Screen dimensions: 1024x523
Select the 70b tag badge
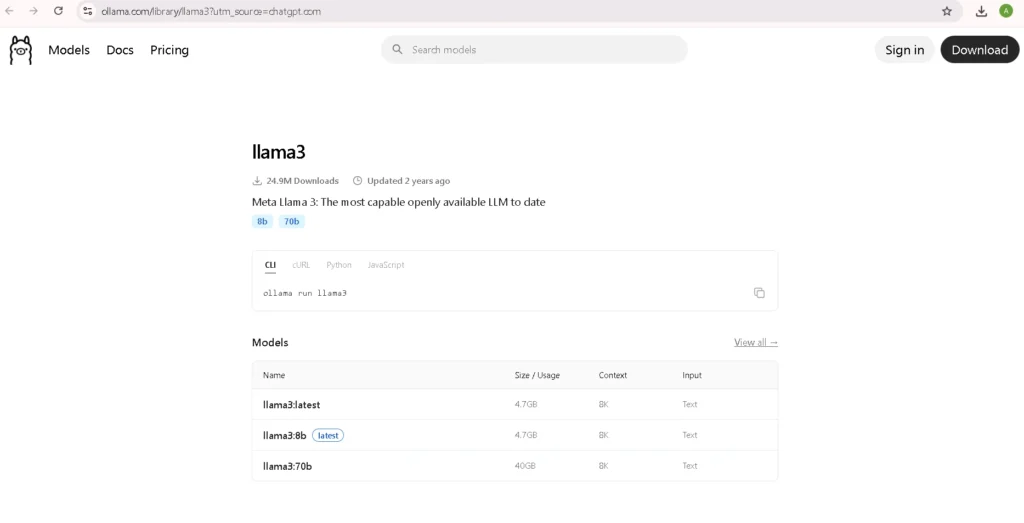click(x=291, y=221)
